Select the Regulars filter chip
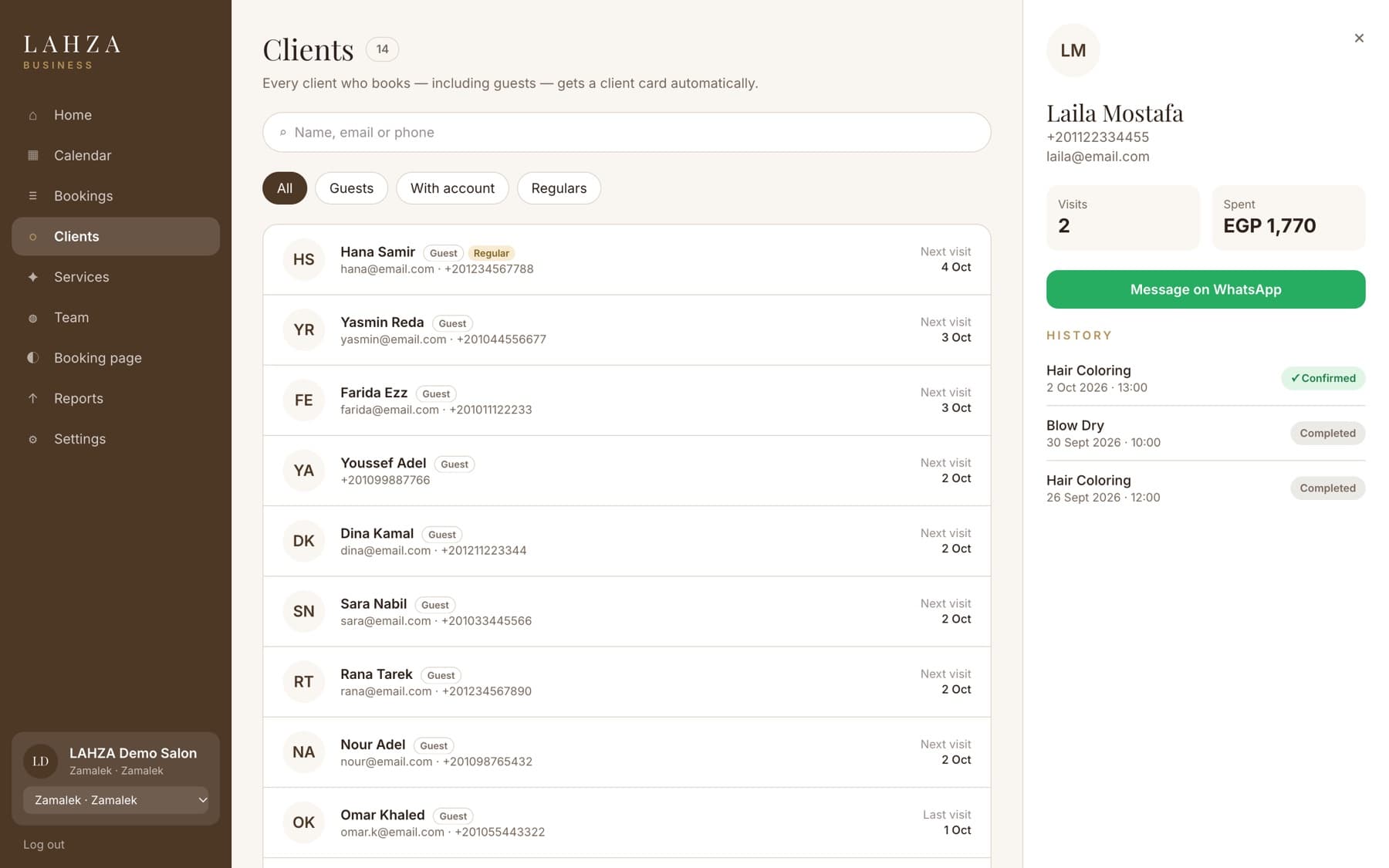 (559, 188)
